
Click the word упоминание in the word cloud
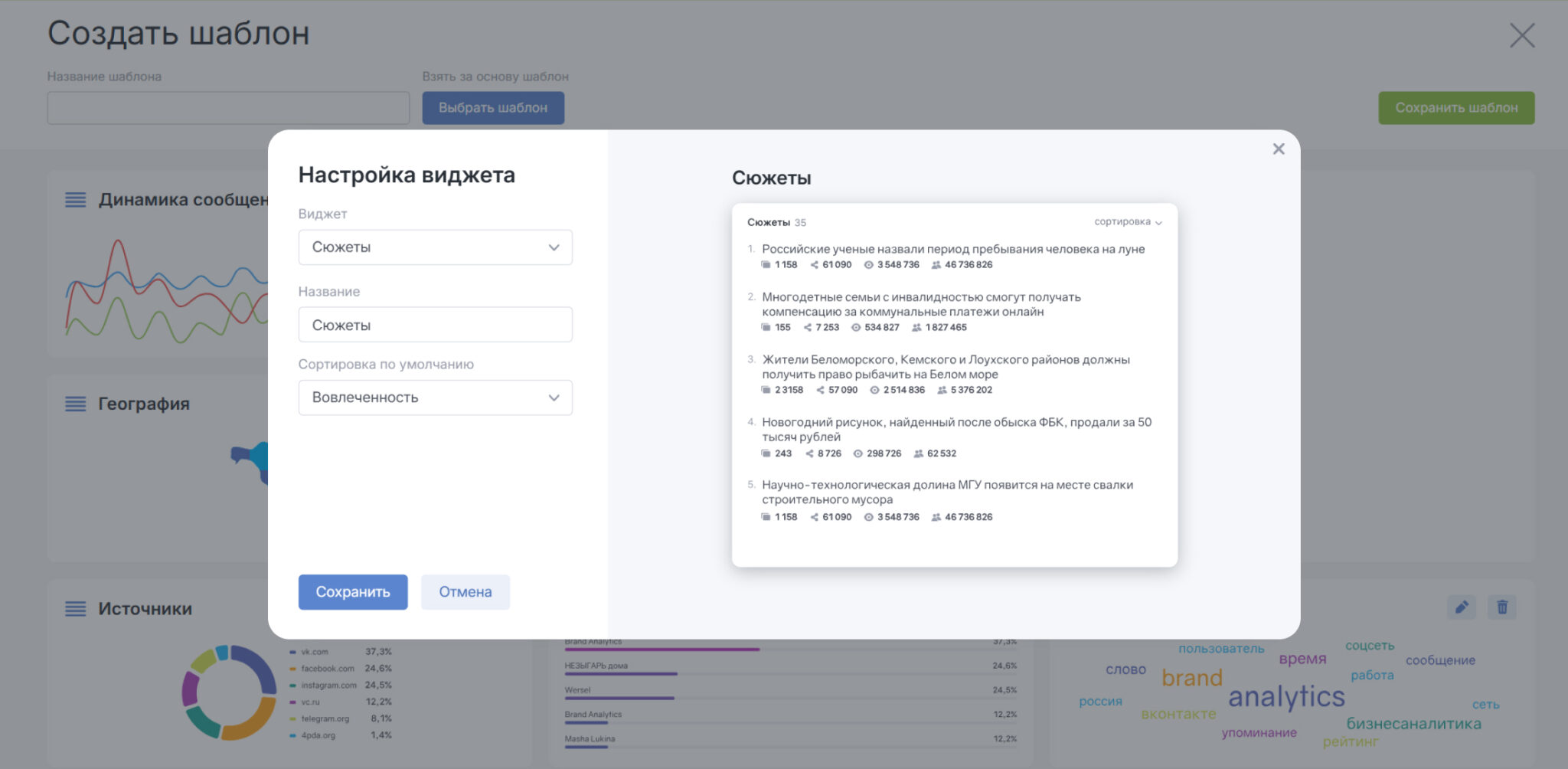1259,733
